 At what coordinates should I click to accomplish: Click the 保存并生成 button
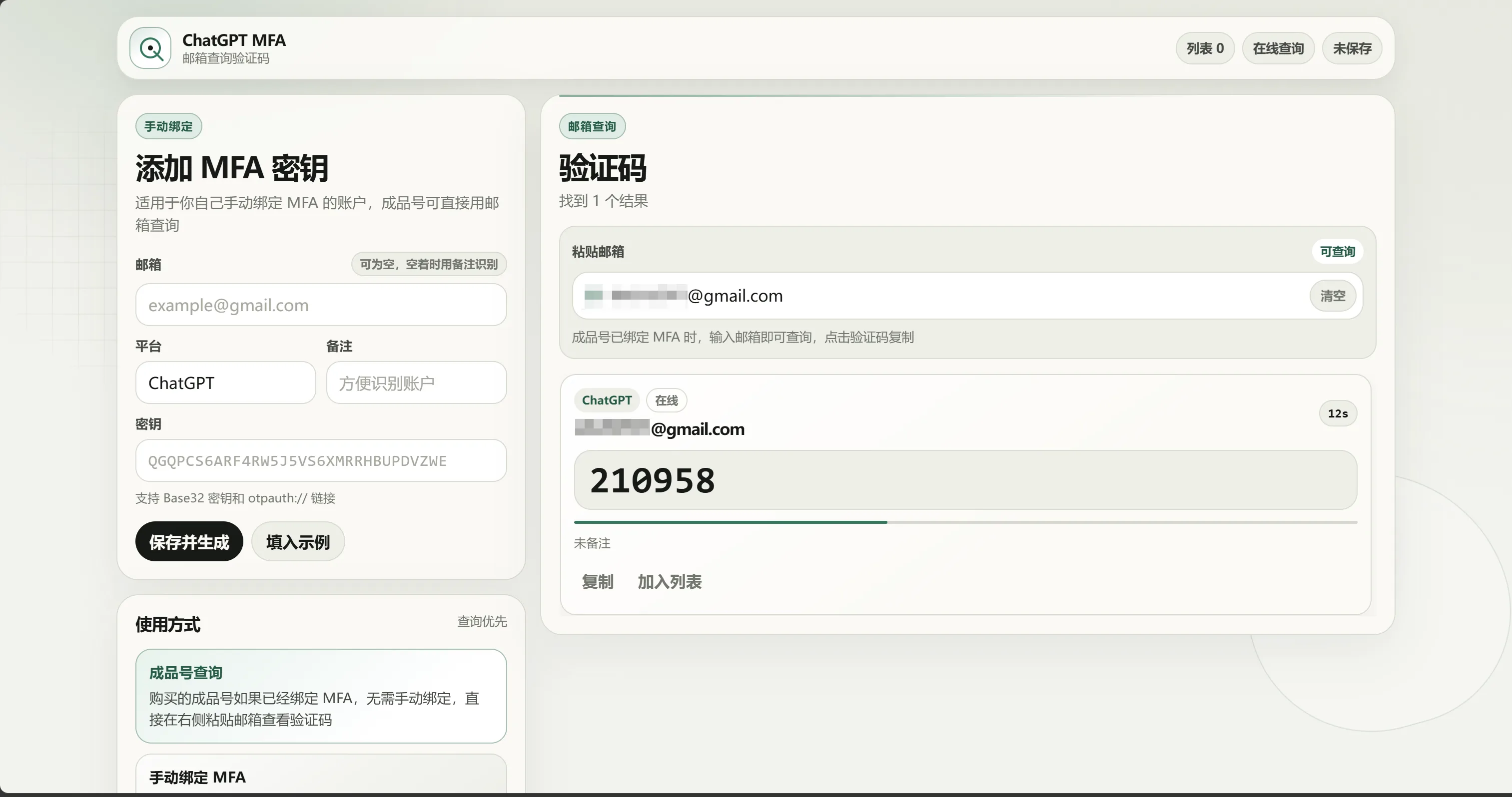click(189, 542)
